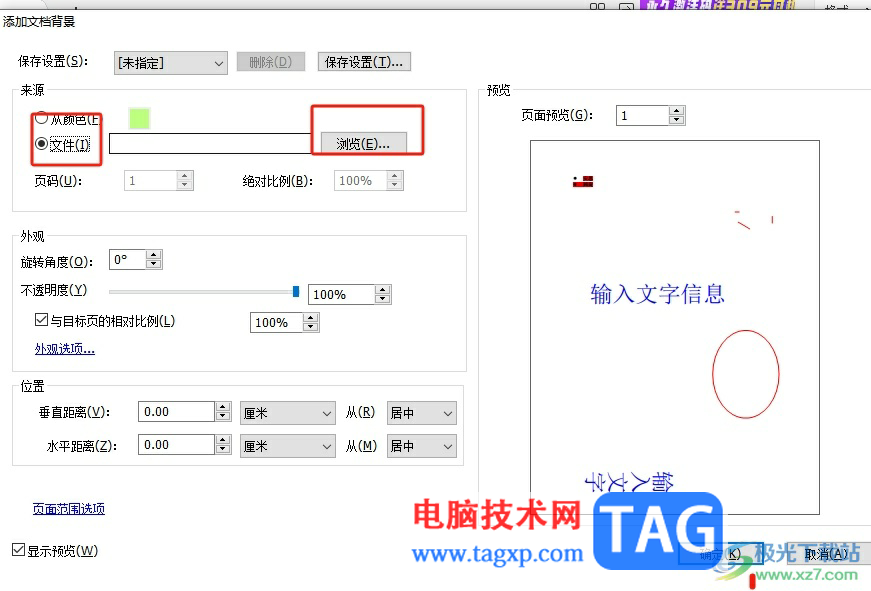This screenshot has width=871, height=591.
Task: Decrease 垂直距离 with down arrow
Action: [223, 417]
